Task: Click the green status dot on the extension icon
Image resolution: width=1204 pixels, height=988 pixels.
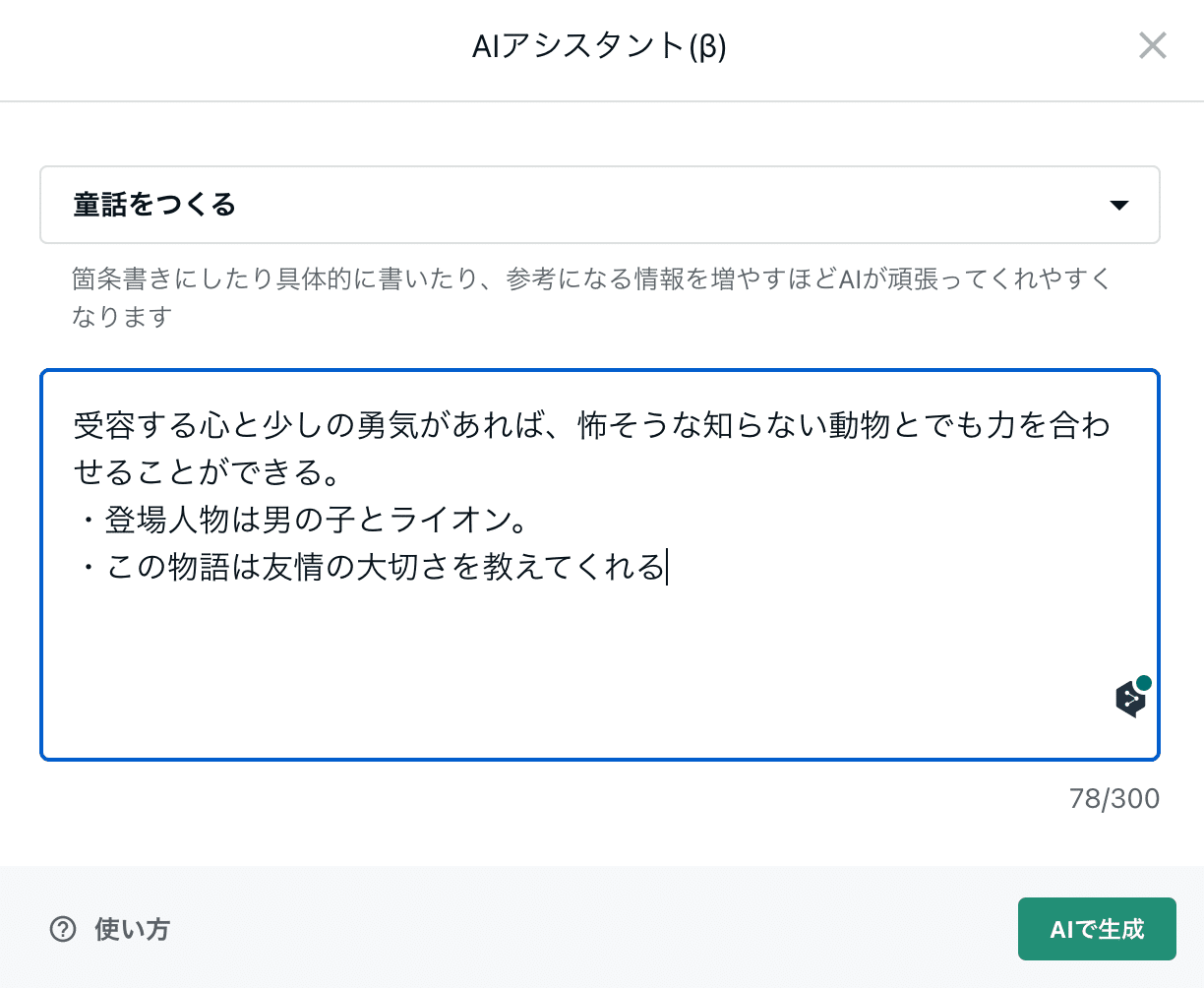Action: click(x=1143, y=683)
